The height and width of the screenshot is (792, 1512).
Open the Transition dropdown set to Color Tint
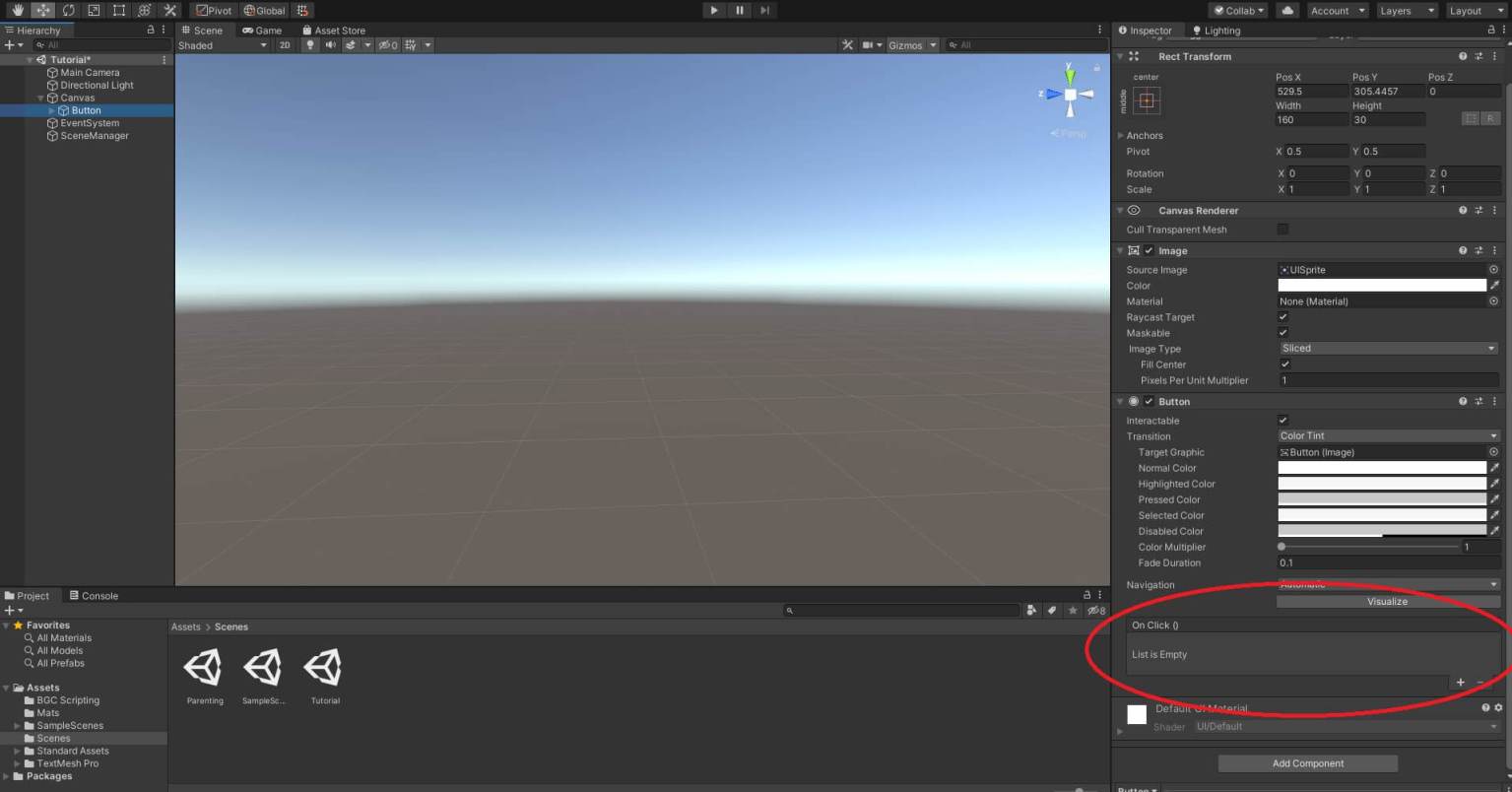[x=1387, y=435]
